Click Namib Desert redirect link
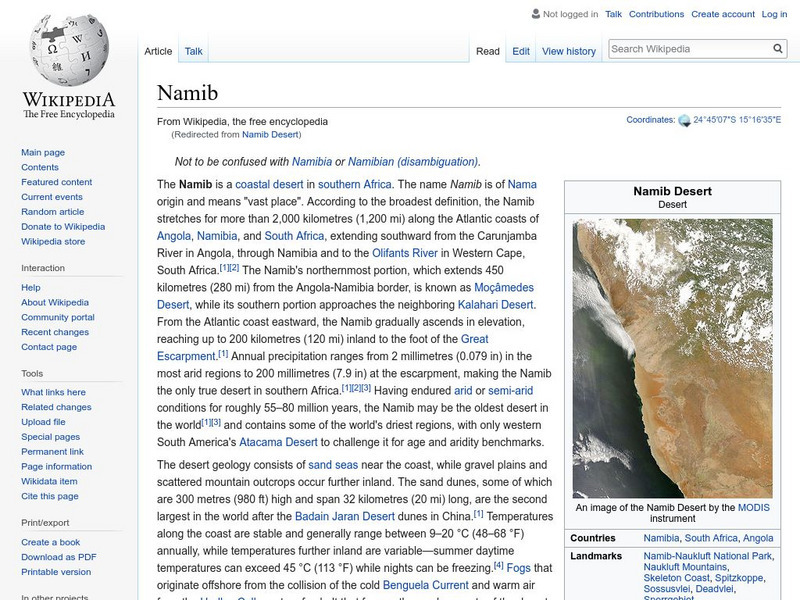800x600 pixels. 270,135
